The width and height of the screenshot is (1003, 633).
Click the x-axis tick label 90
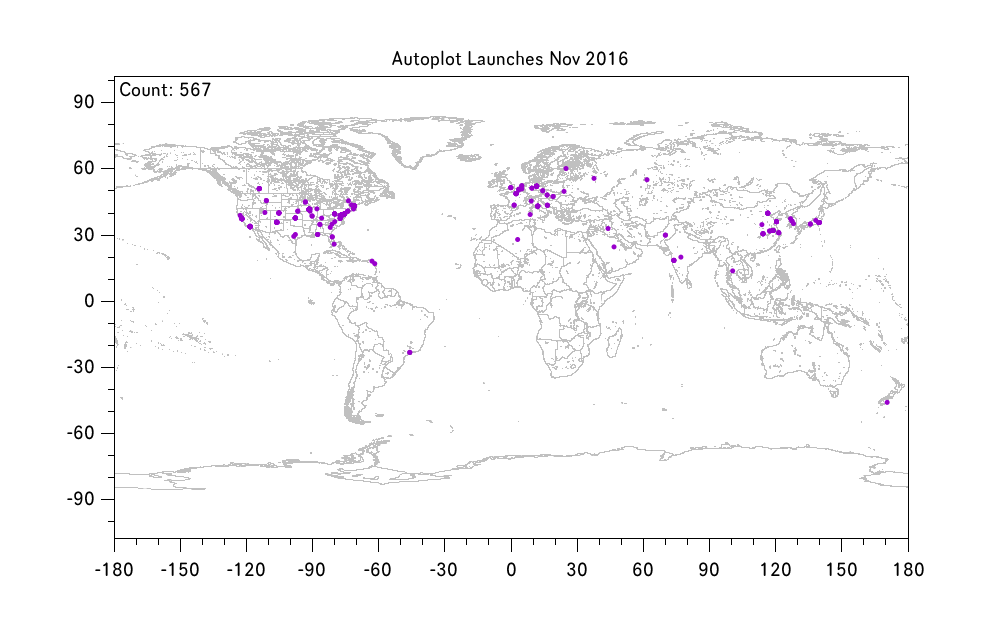(709, 570)
